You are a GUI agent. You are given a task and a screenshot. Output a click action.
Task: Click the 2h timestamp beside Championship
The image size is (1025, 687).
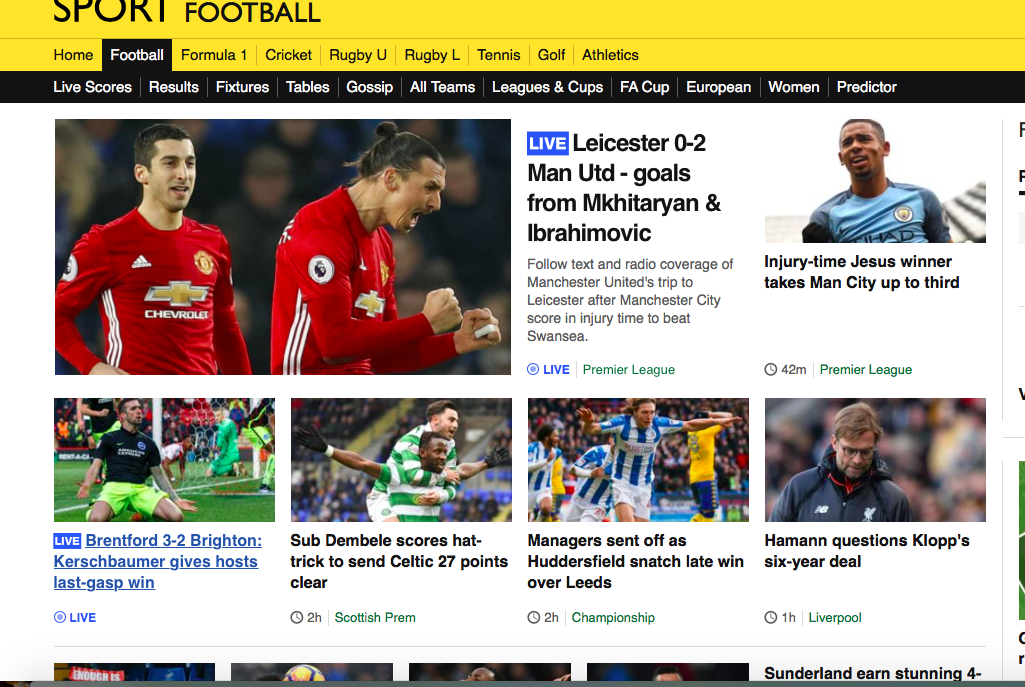(x=552, y=618)
